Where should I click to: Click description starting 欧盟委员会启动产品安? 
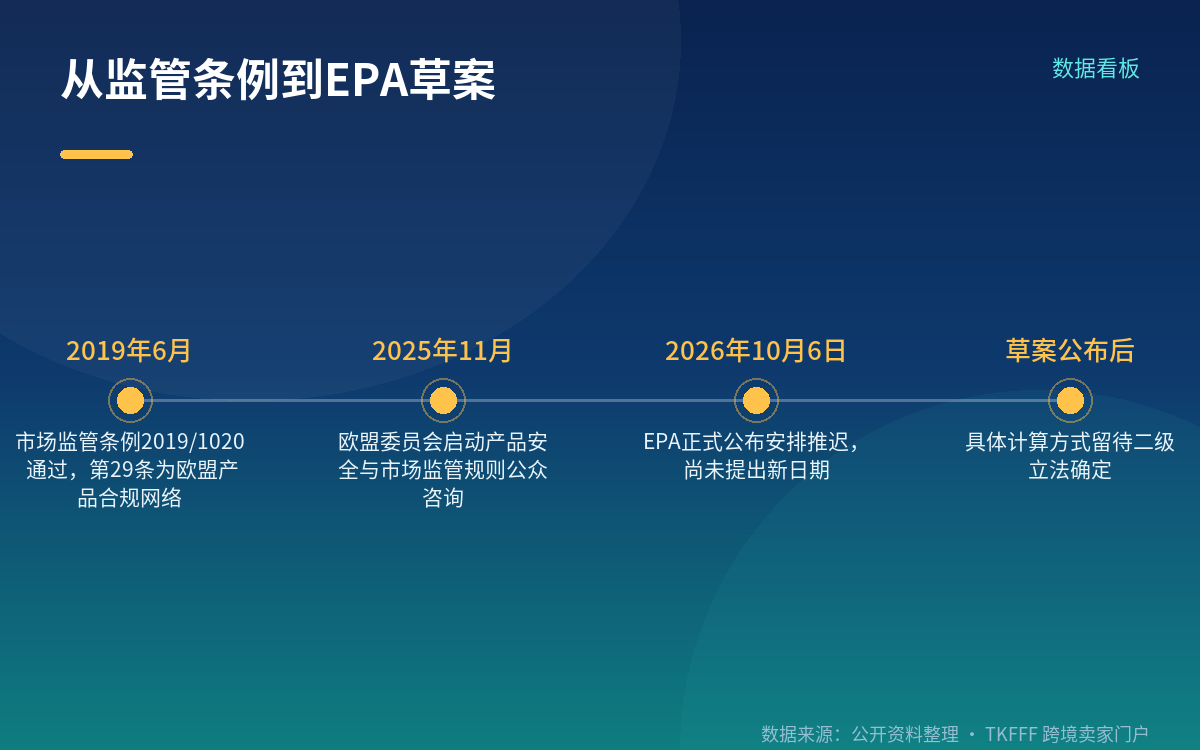443,469
